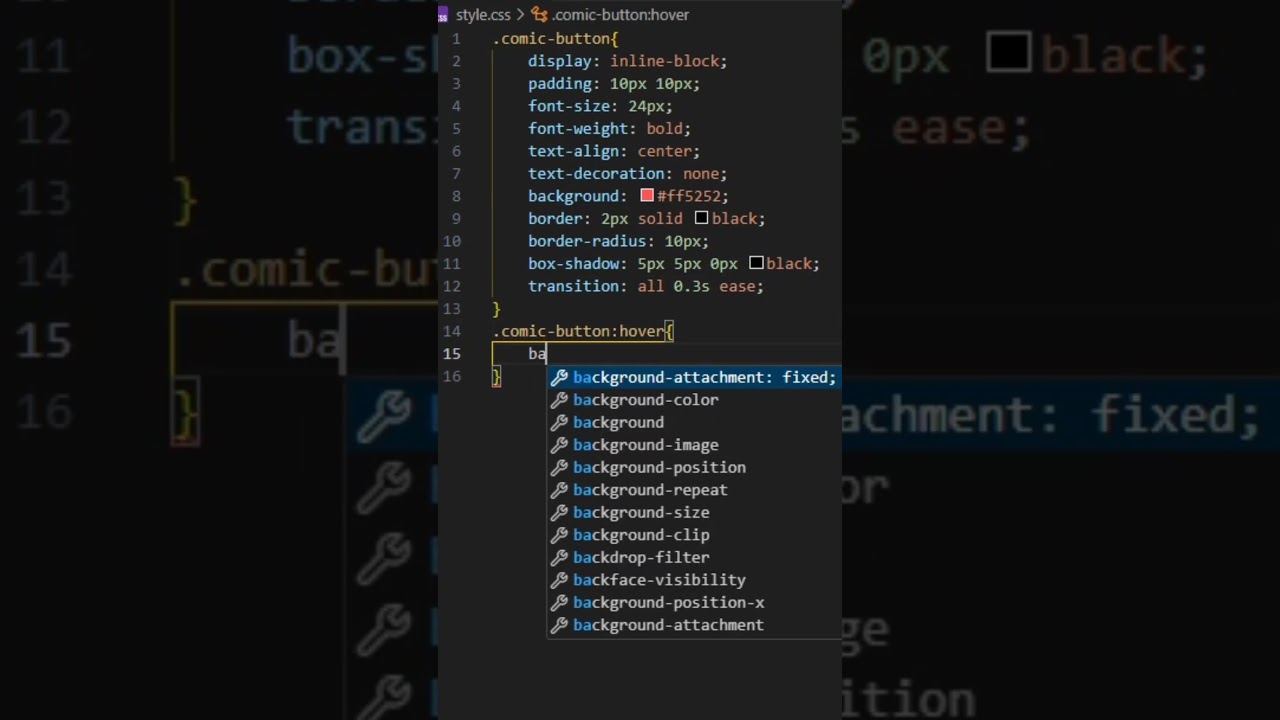Select background-attachment: fixed; suggestion
The width and height of the screenshot is (1280, 720).
point(693,377)
